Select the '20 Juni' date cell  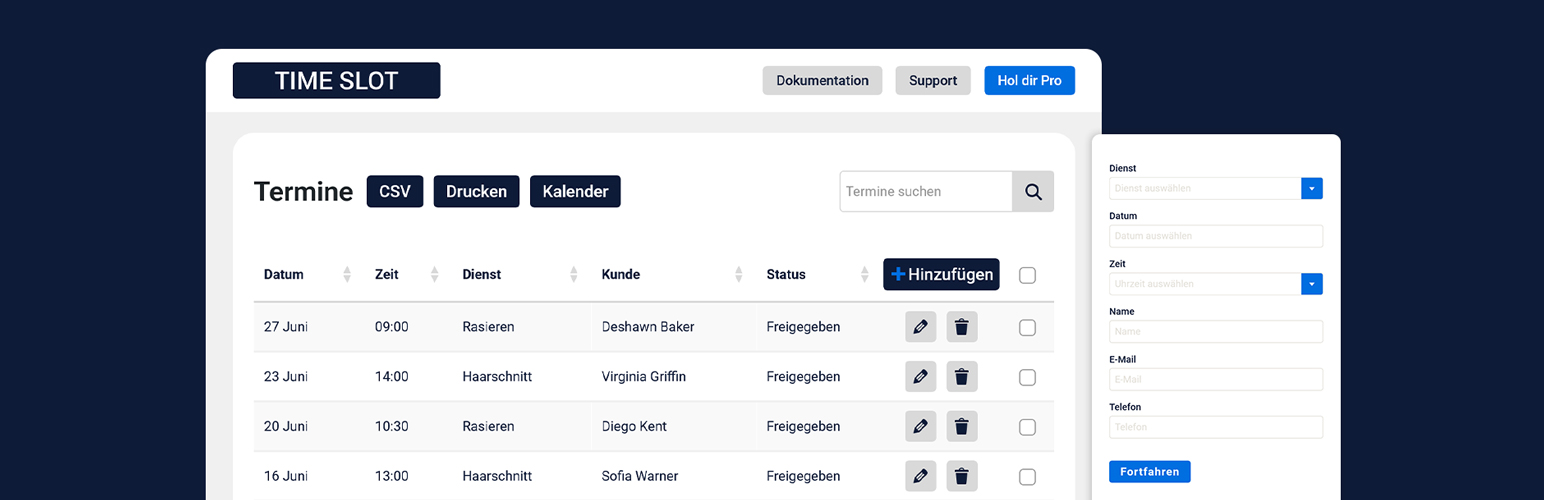click(286, 426)
